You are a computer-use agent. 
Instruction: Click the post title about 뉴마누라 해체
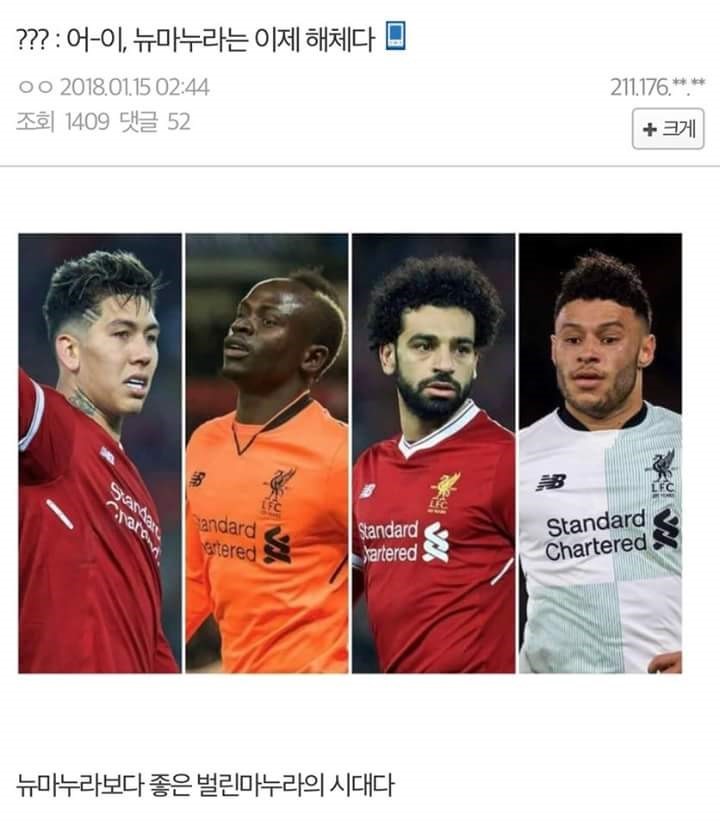(x=195, y=38)
